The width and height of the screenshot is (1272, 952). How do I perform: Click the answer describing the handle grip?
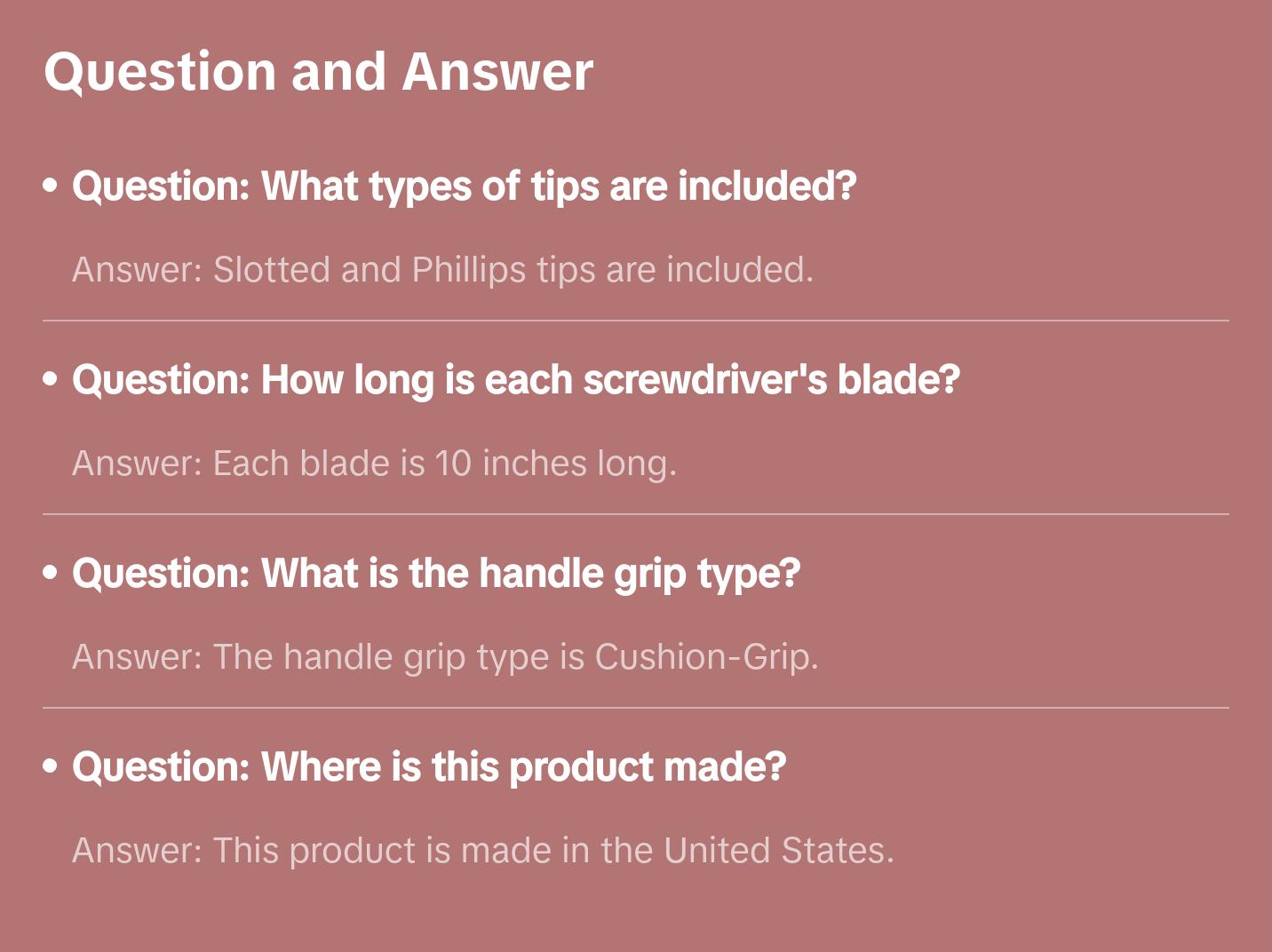coord(444,657)
